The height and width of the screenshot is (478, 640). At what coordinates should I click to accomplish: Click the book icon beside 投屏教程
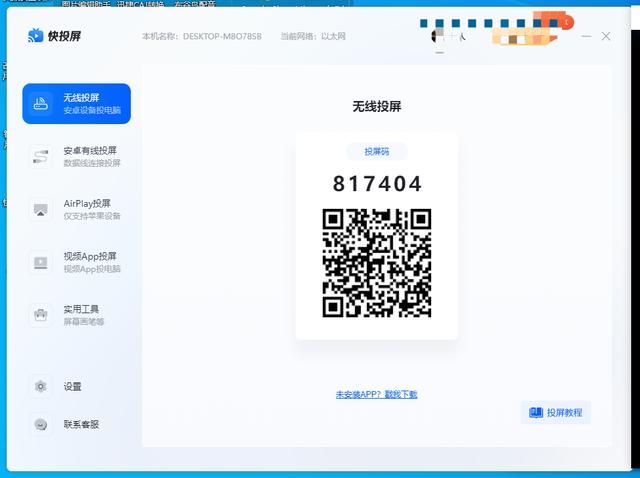click(x=536, y=412)
